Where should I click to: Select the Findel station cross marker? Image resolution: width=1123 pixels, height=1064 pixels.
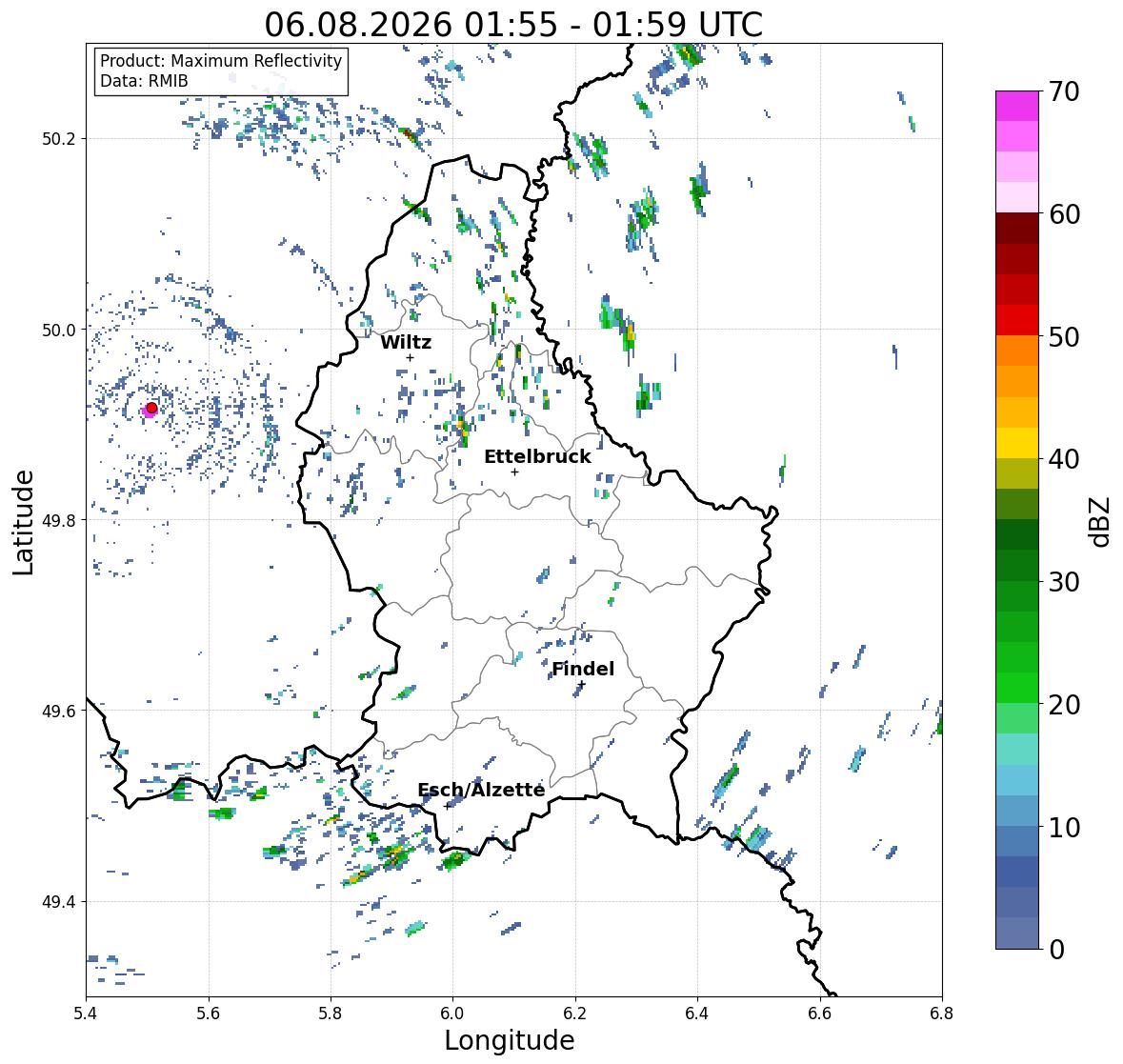pos(582,685)
